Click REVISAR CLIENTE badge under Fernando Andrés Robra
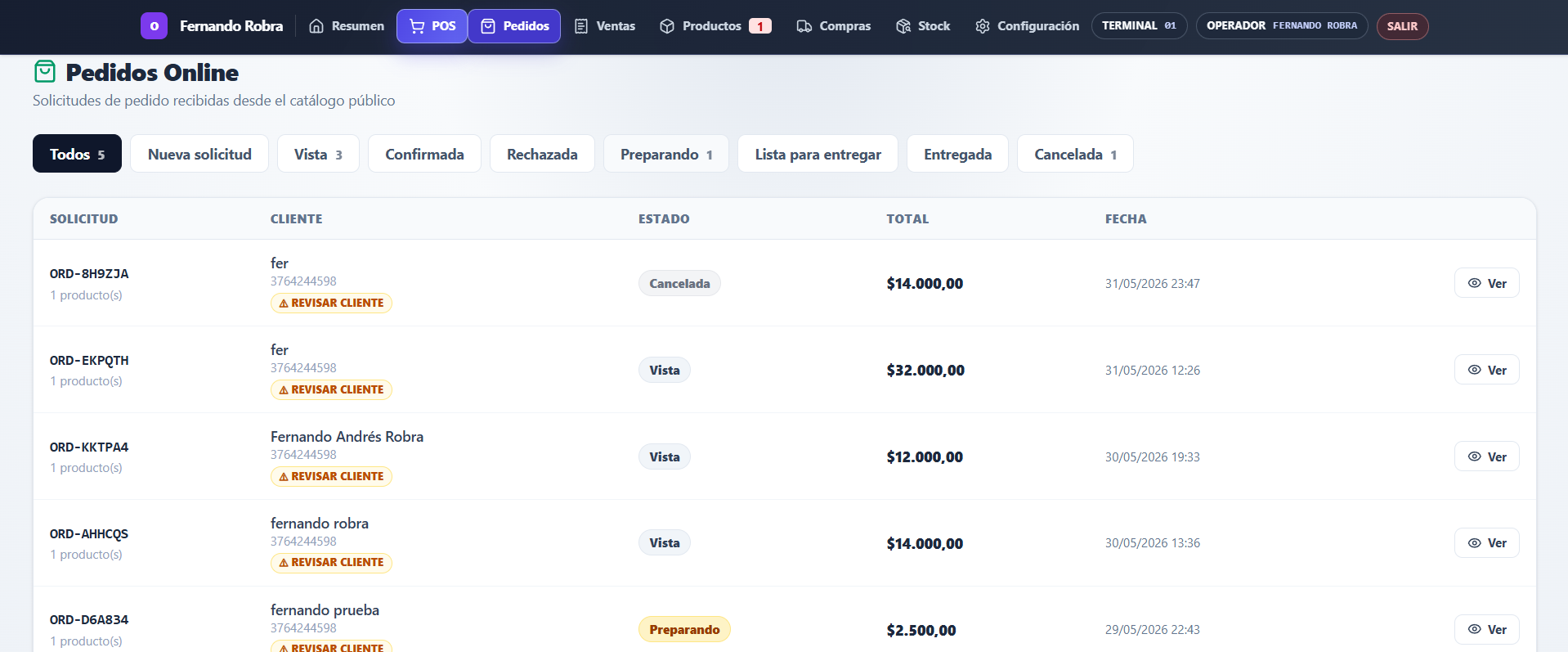The width and height of the screenshot is (1568, 652). coord(331,476)
